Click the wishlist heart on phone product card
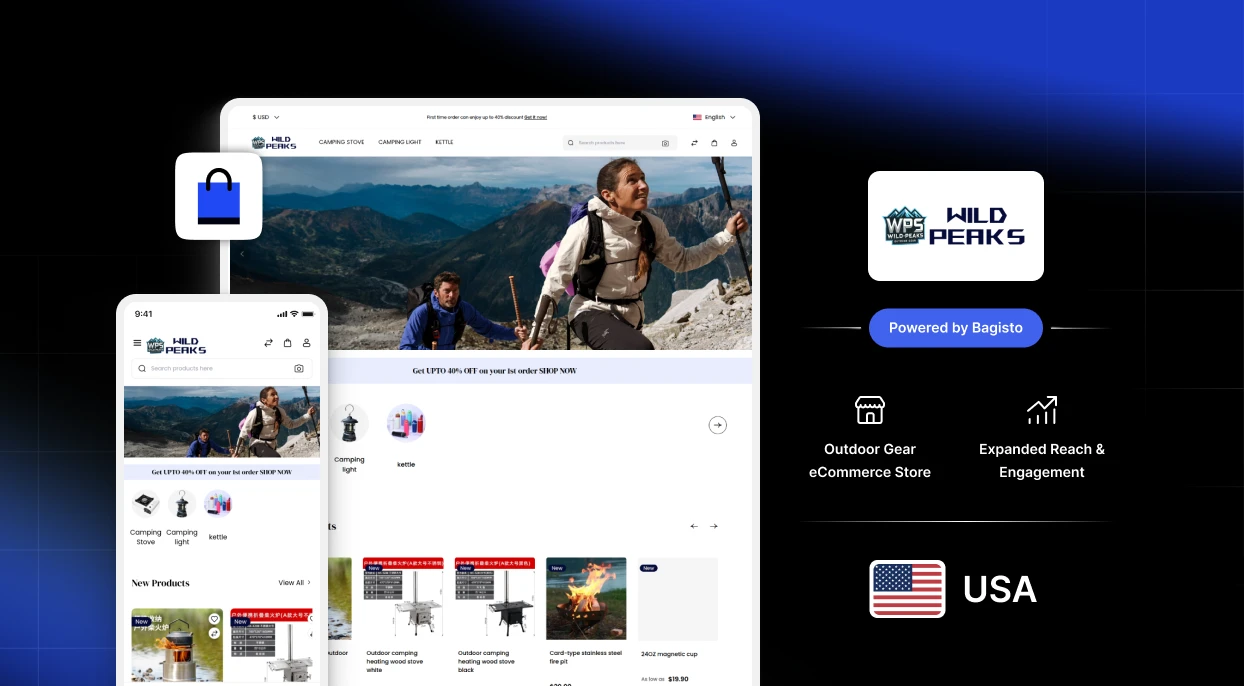The height and width of the screenshot is (686, 1244). tap(214, 619)
